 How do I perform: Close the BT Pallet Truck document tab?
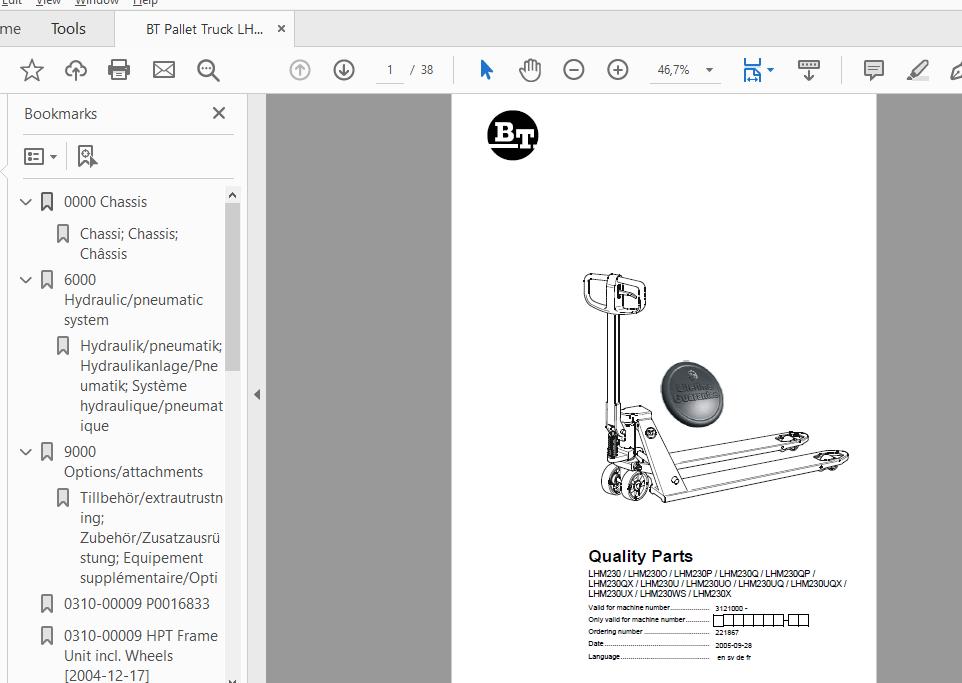(282, 28)
